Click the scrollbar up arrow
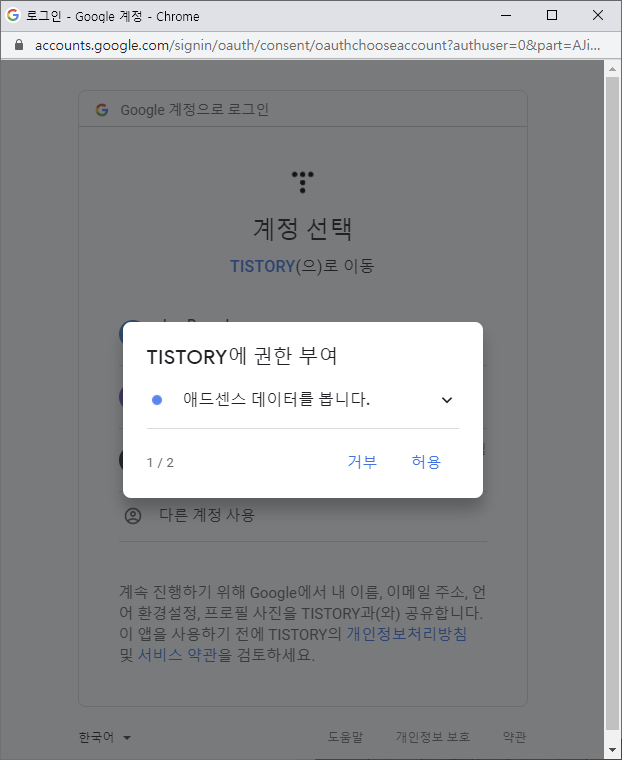The image size is (622, 760). pos(612,69)
